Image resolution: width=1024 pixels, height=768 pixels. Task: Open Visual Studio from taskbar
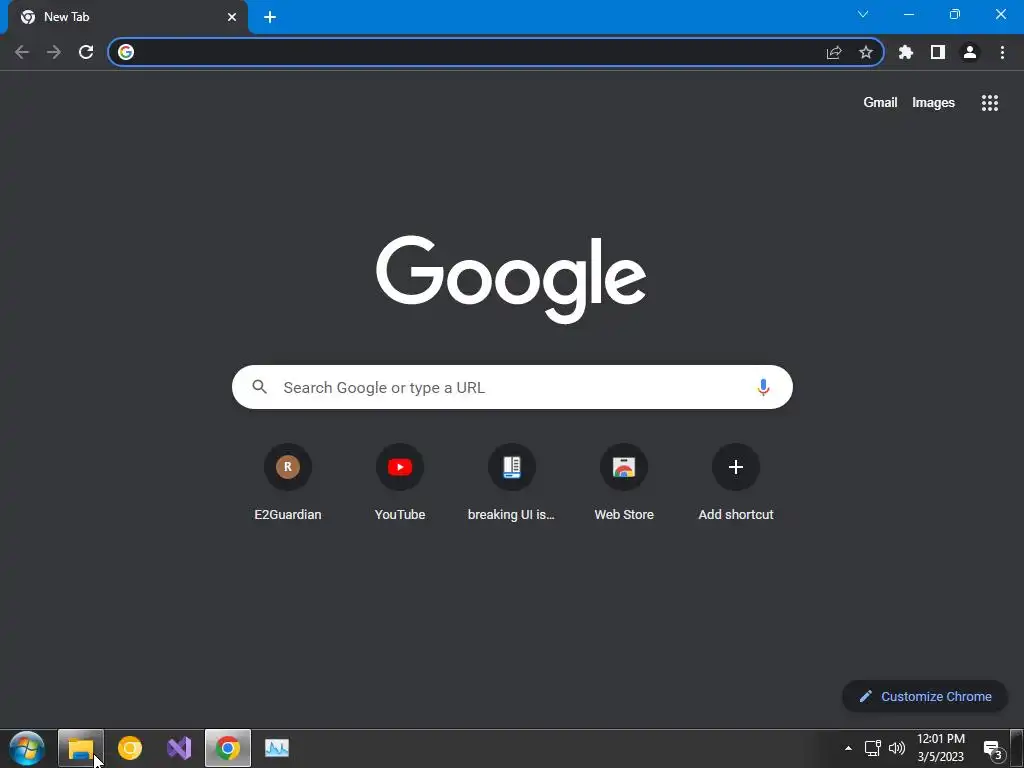pos(179,748)
